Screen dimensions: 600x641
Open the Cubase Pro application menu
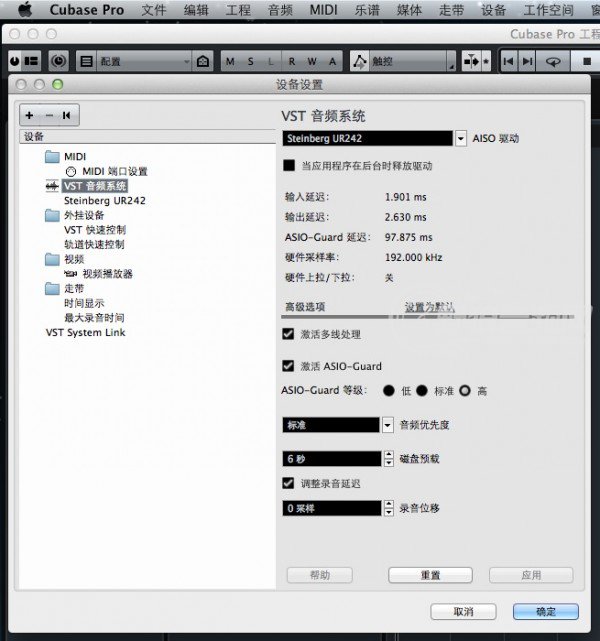pyautogui.click(x=87, y=9)
